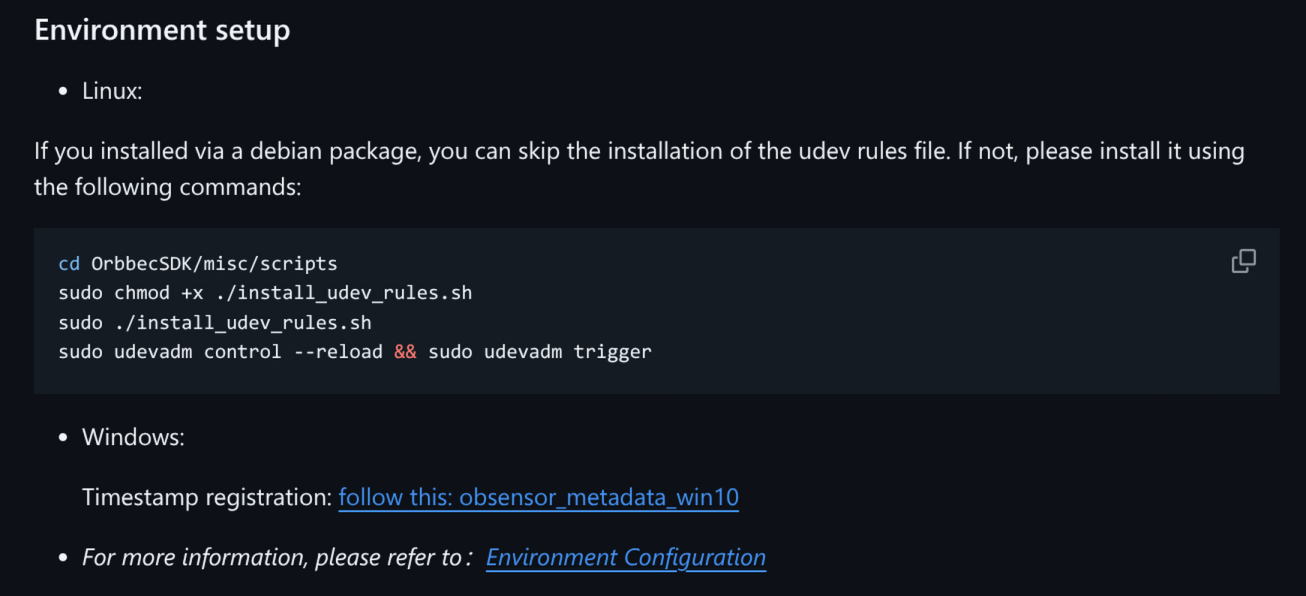Click the sudo chmod +x command line
This screenshot has width=1306, height=596.
pos(265,293)
